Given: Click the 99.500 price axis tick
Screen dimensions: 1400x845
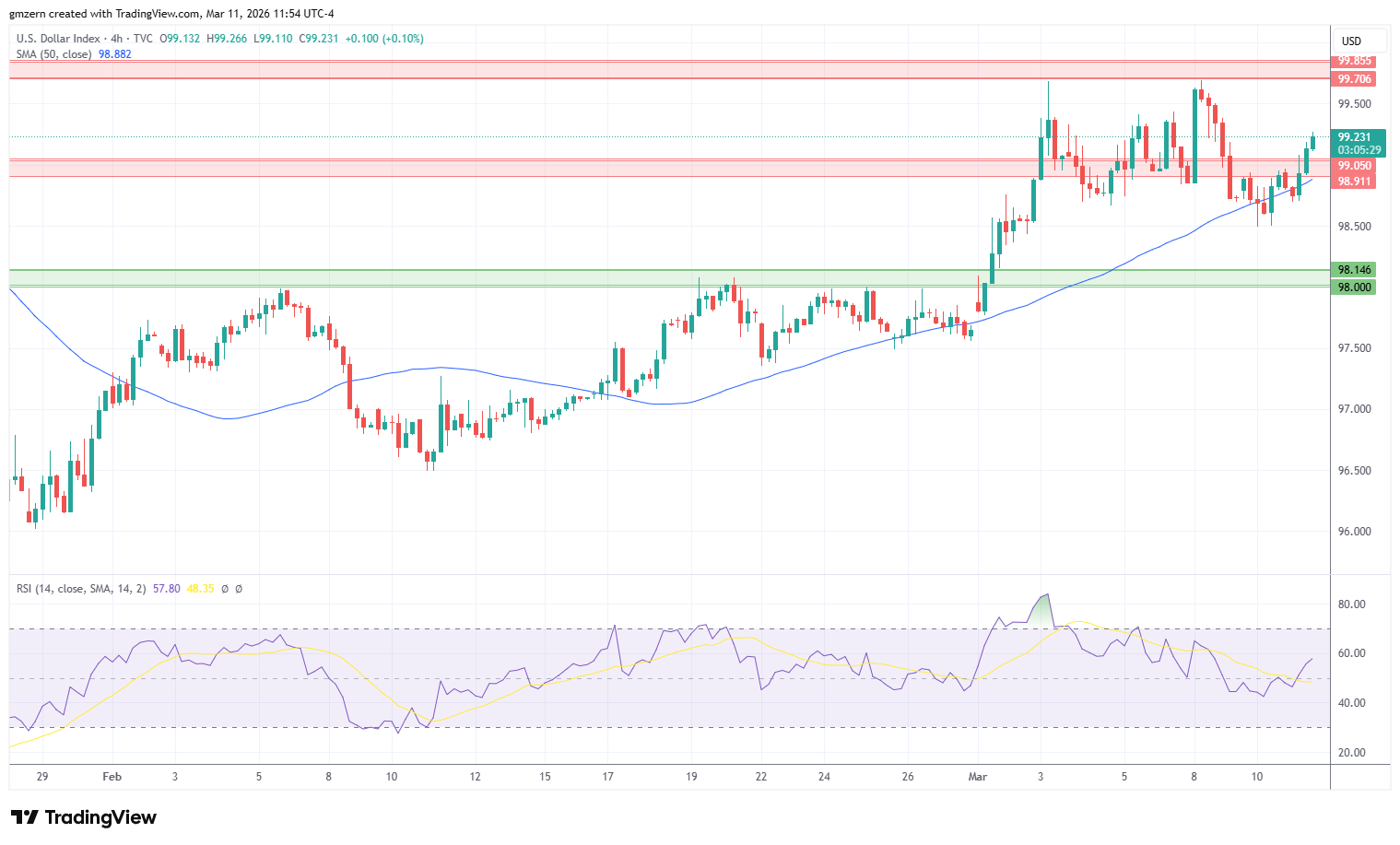Looking at the screenshot, I should [1355, 104].
